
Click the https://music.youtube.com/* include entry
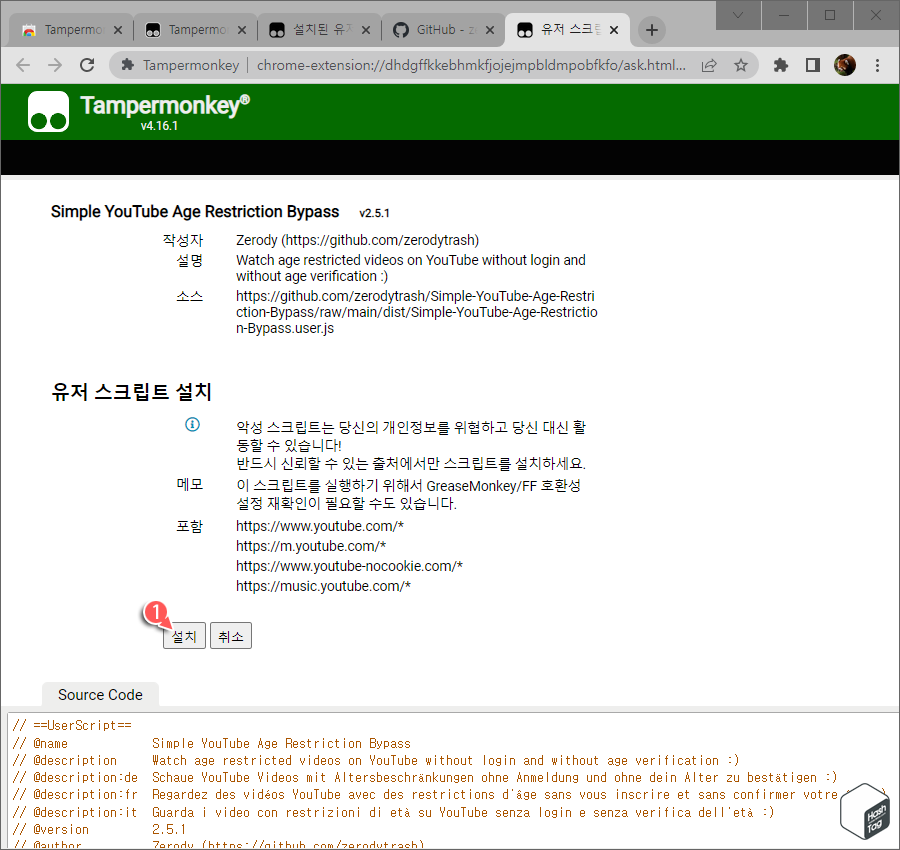(x=323, y=586)
